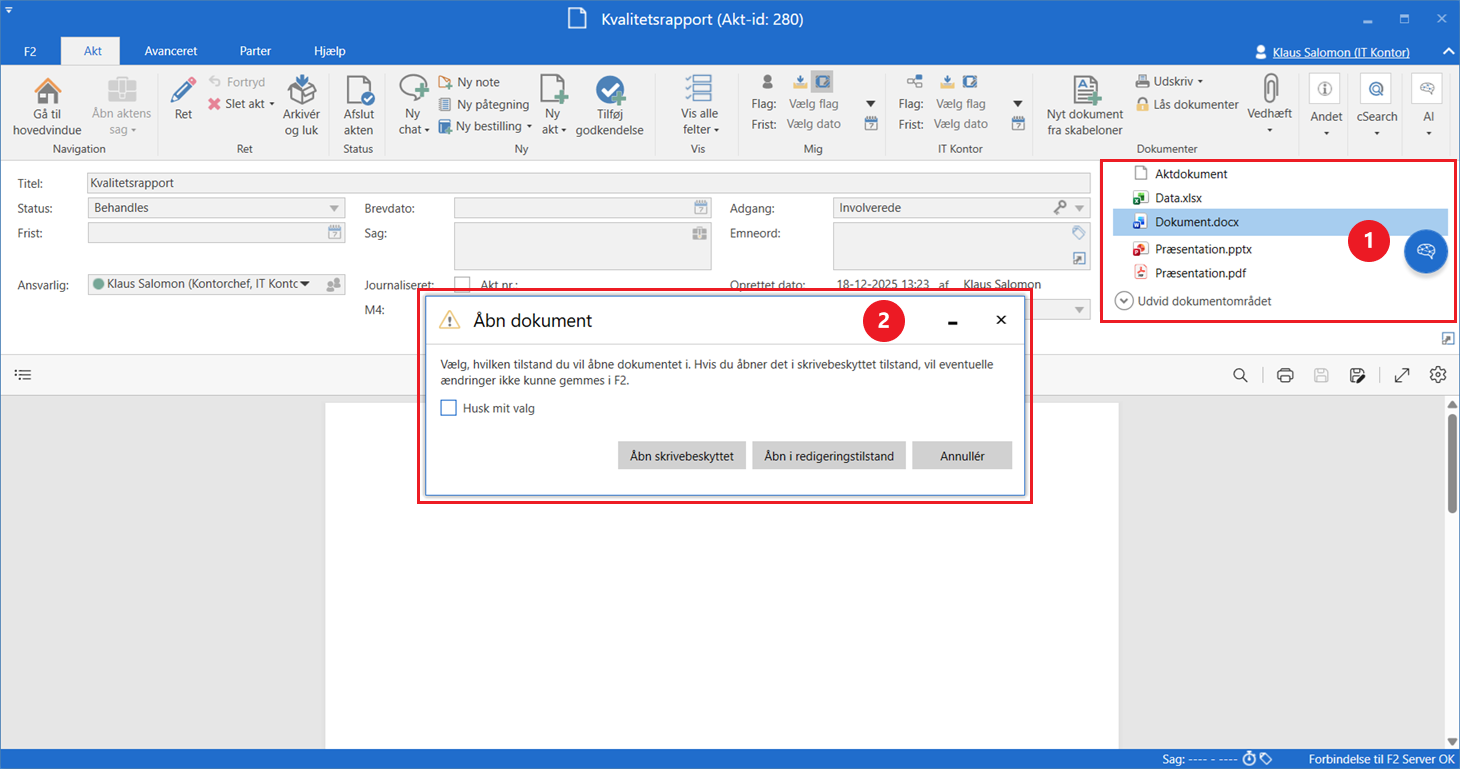
Task: Click the Åbn i redigeringstilstand button
Action: coord(829,456)
